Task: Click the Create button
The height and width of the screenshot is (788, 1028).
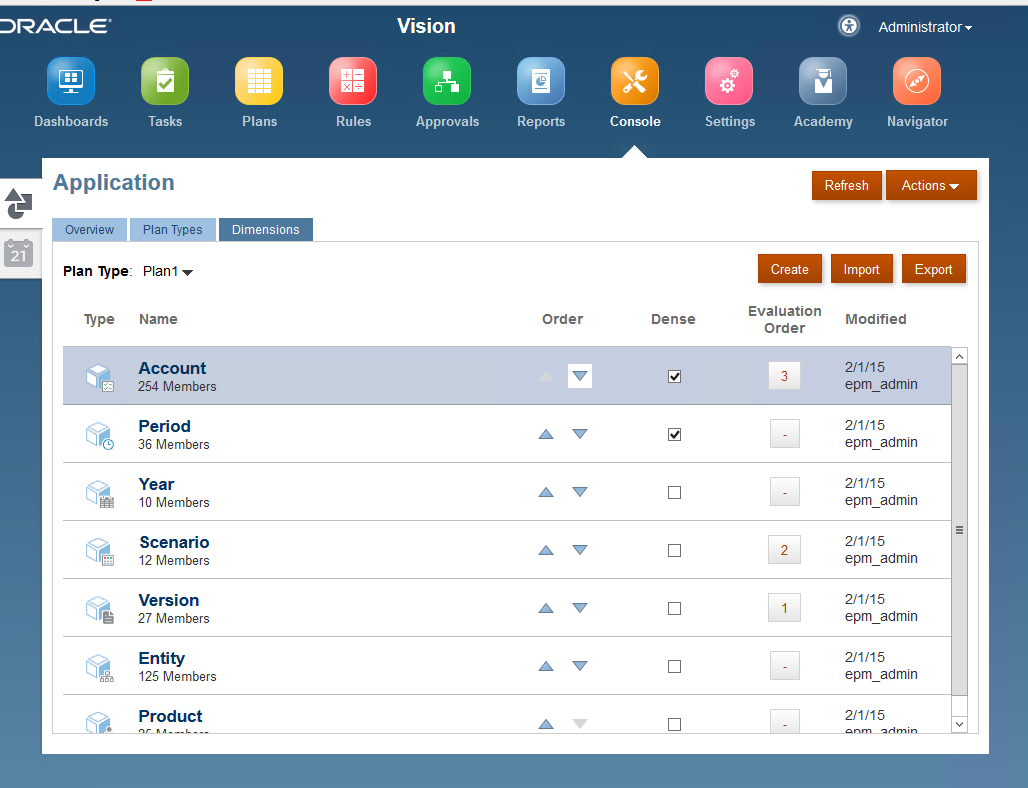Action: (x=789, y=269)
